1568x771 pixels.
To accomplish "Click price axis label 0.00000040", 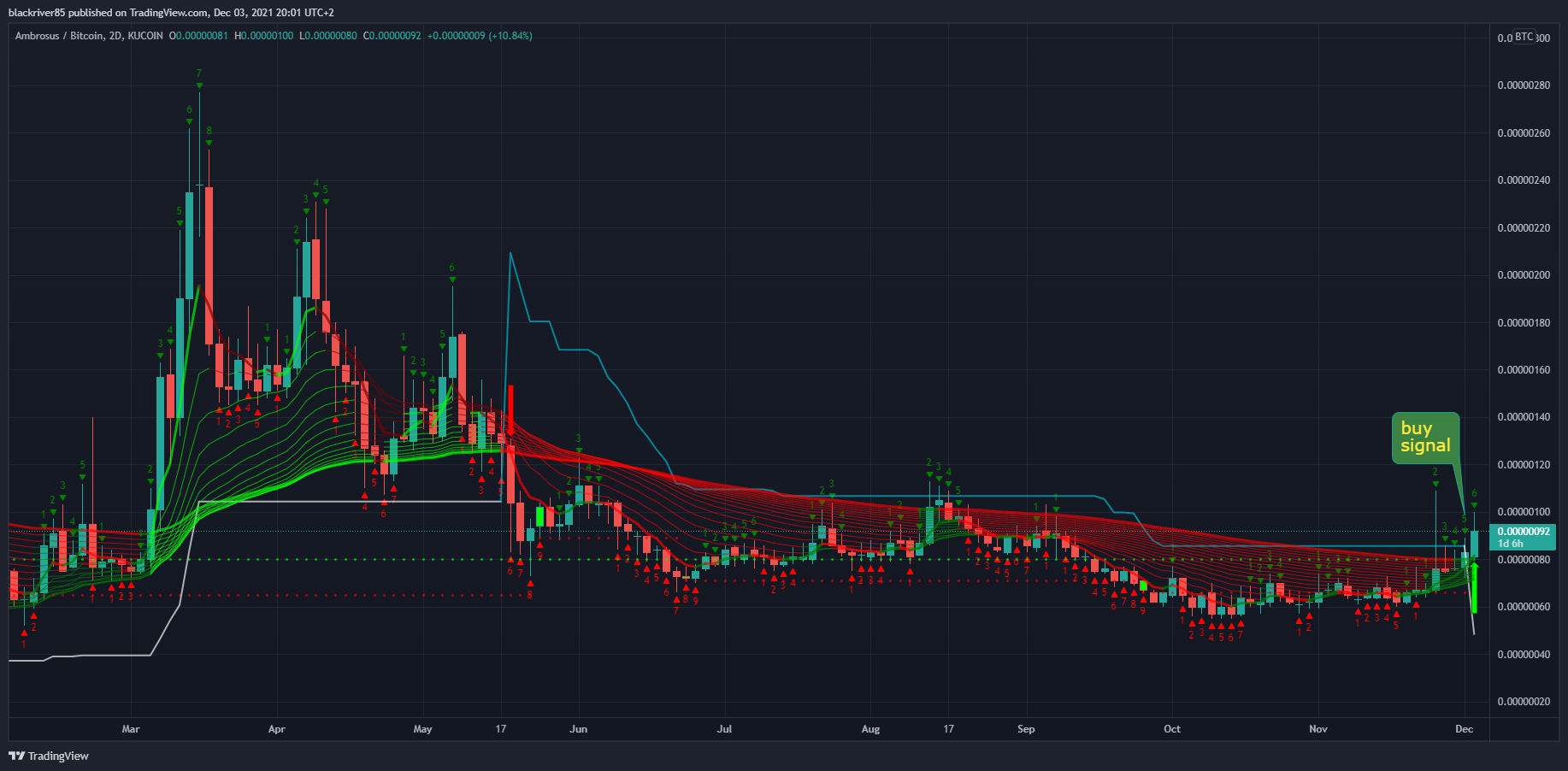I will [x=1524, y=655].
